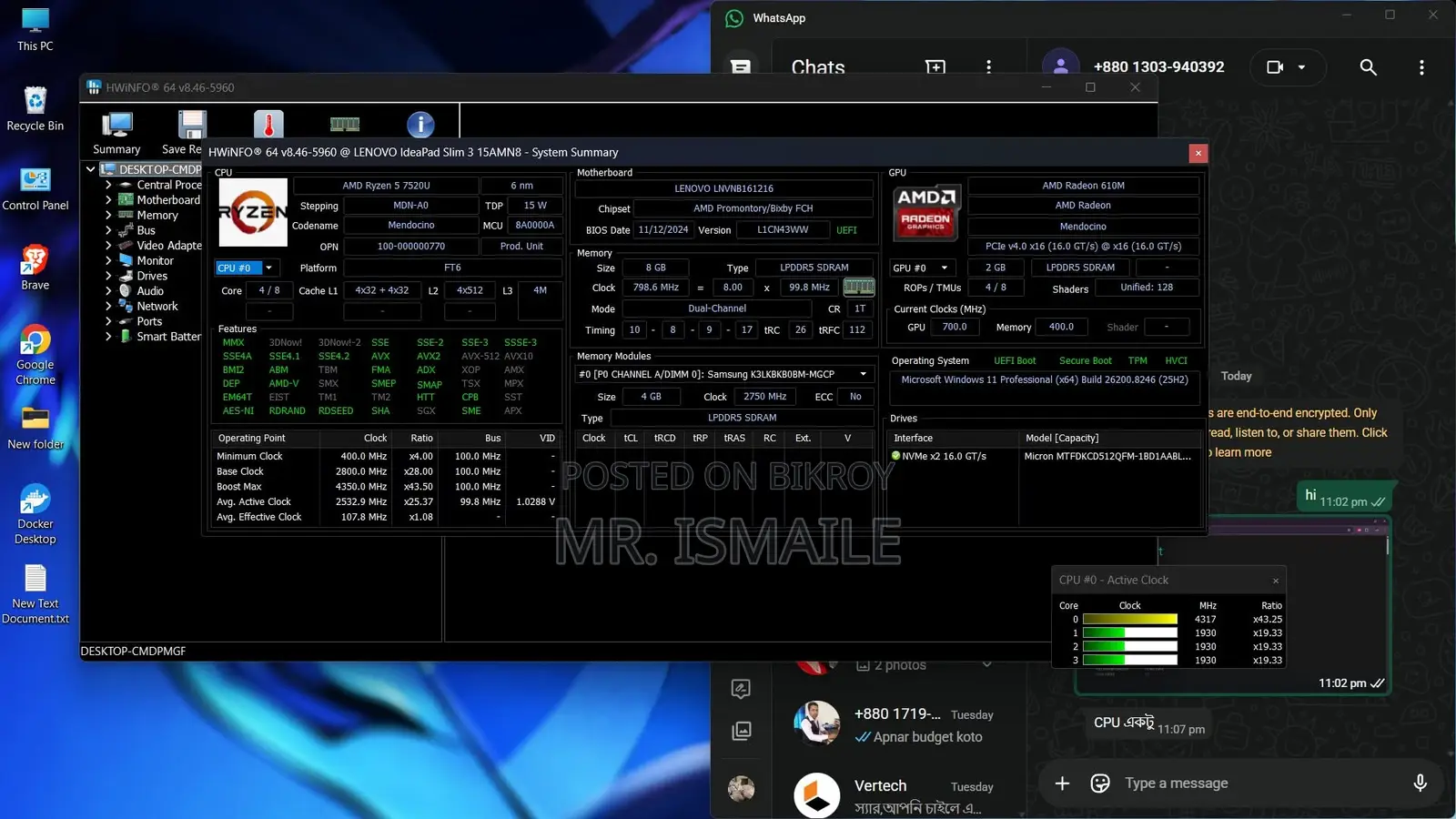This screenshot has height=819, width=1456.
Task: Open the emoji picker in WhatsApp
Action: (1100, 784)
